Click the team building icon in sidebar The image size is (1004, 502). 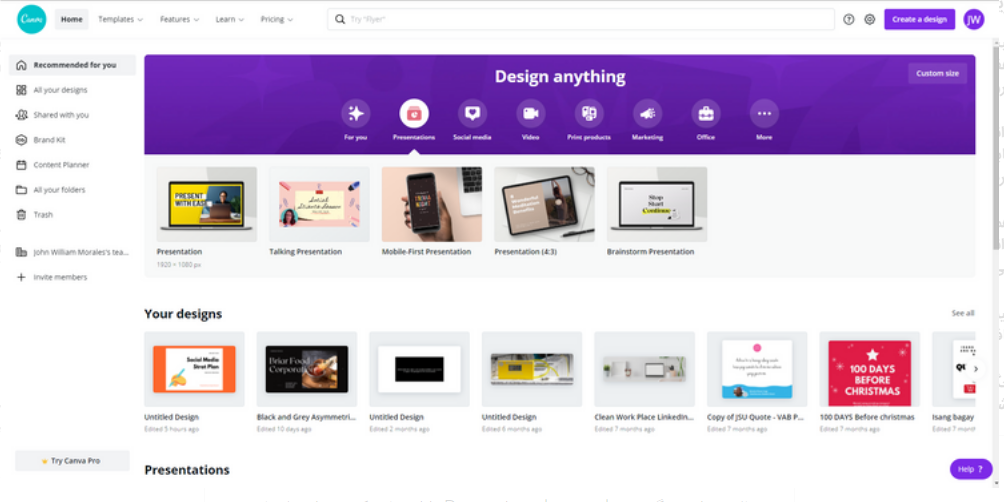(x=21, y=252)
